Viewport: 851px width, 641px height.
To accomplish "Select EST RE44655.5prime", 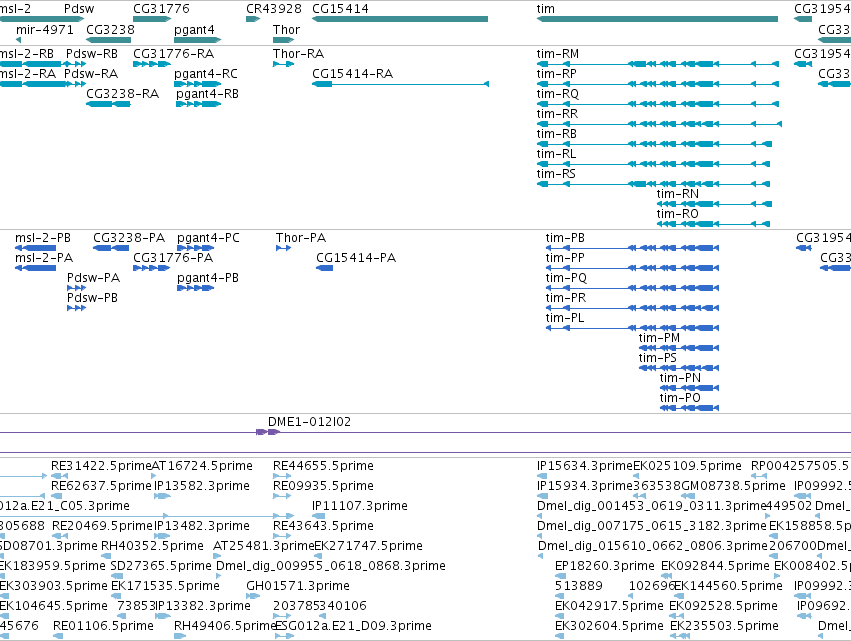I will click(x=282, y=476).
